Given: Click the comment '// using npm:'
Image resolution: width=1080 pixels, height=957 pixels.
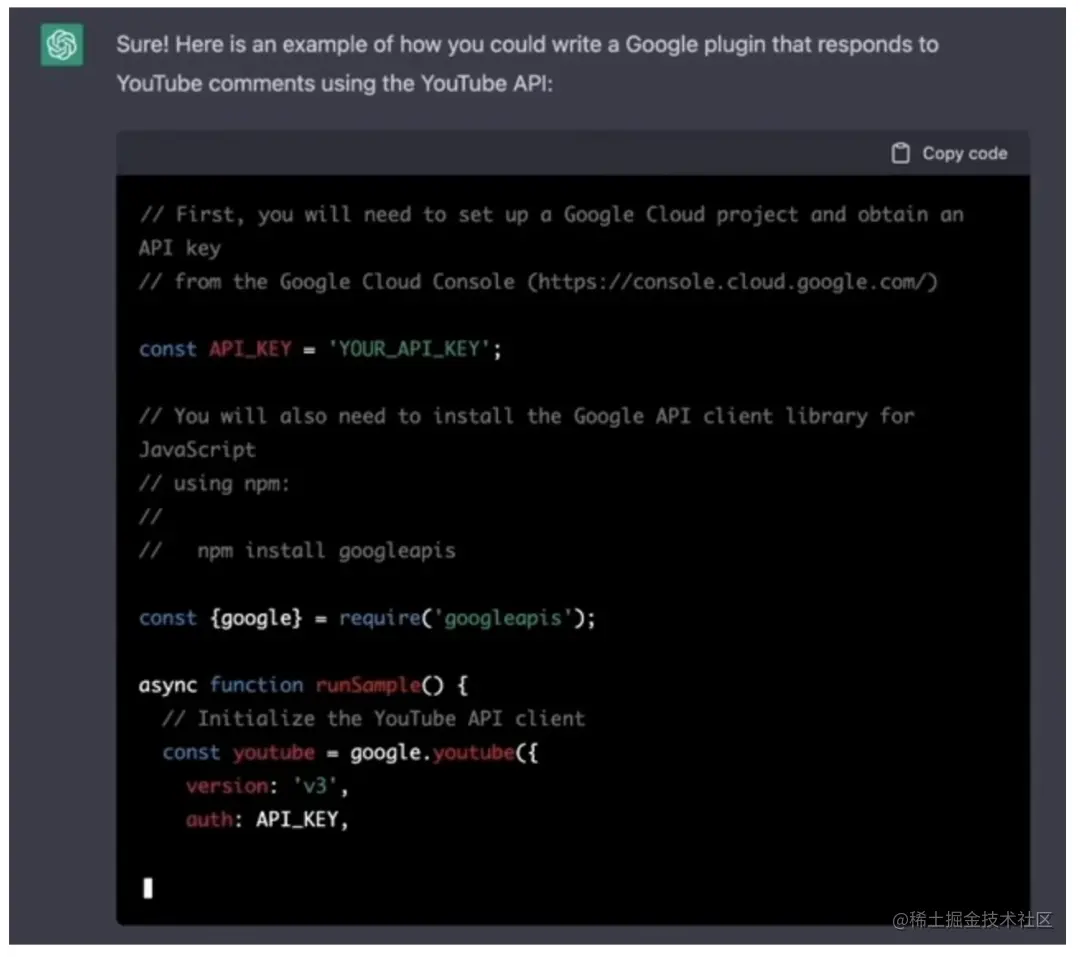Looking at the screenshot, I should click(214, 484).
